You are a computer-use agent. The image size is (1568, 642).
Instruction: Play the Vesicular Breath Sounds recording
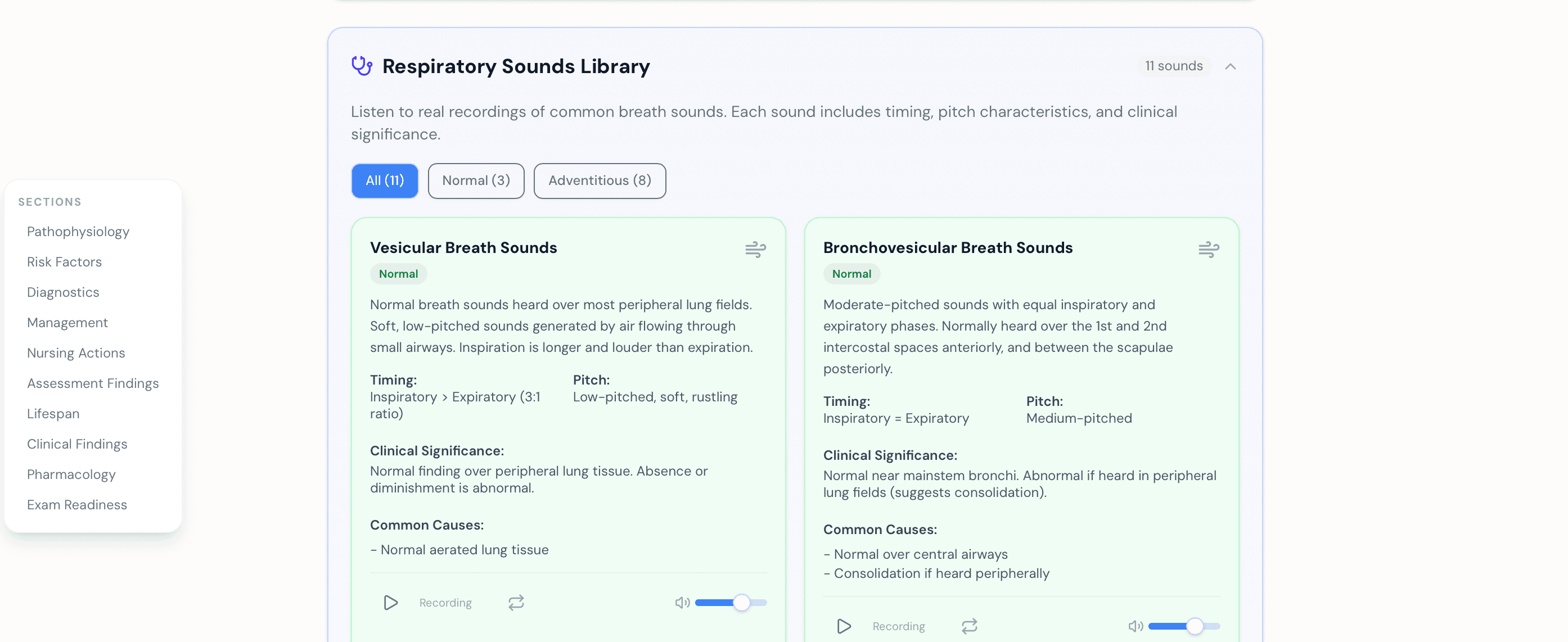pos(390,603)
